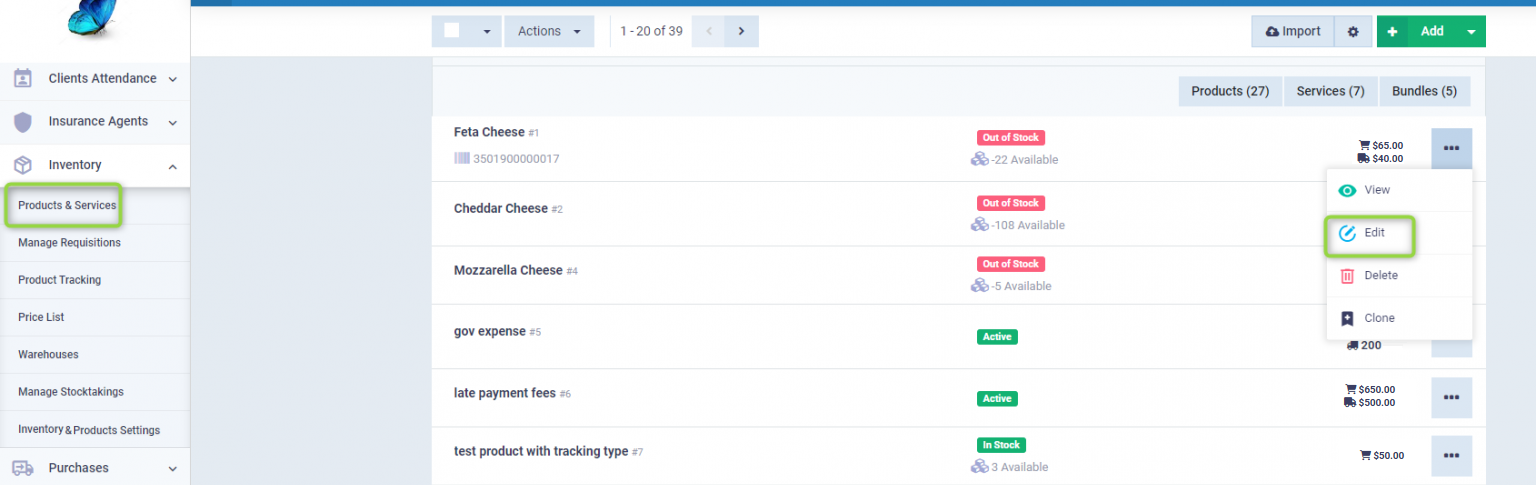This screenshot has width=1536, height=485.
Task: Click the Purchases truck icon in sidebar
Action: tap(22, 468)
